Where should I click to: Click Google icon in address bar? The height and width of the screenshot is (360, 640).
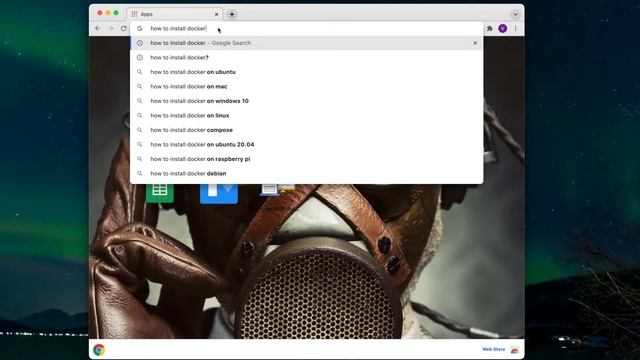coord(140,28)
